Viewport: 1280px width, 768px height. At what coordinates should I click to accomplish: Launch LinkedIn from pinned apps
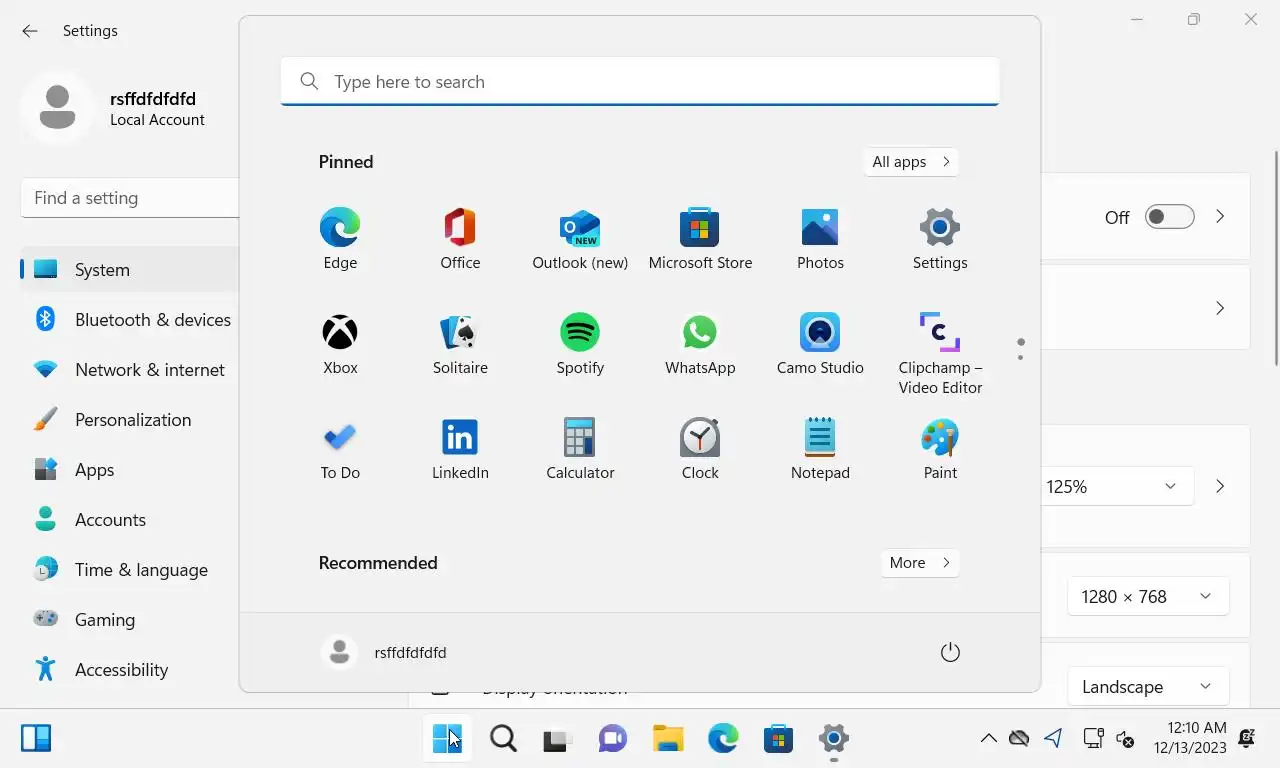coord(460,449)
